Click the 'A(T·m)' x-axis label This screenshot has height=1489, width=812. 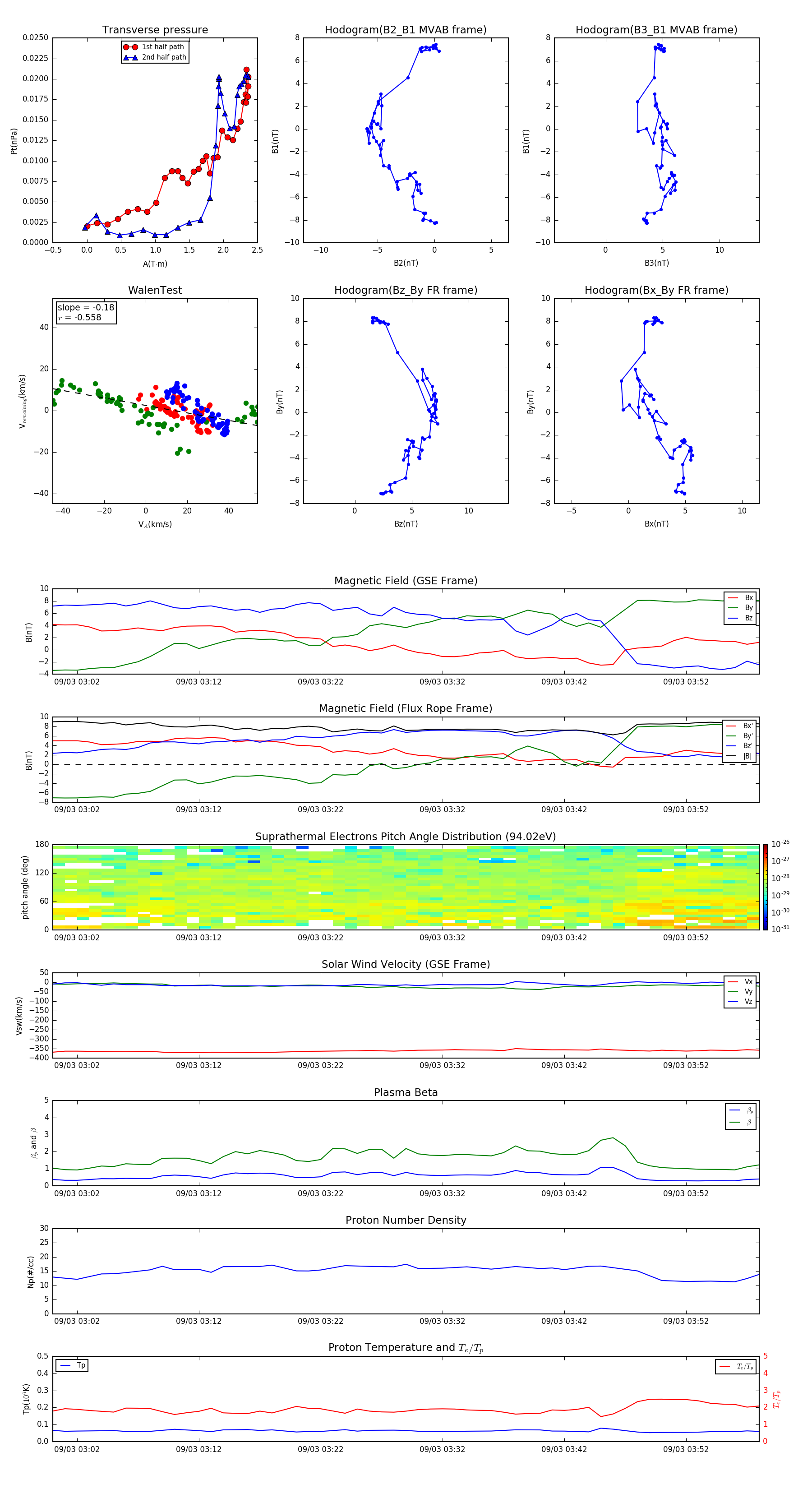pos(155,264)
